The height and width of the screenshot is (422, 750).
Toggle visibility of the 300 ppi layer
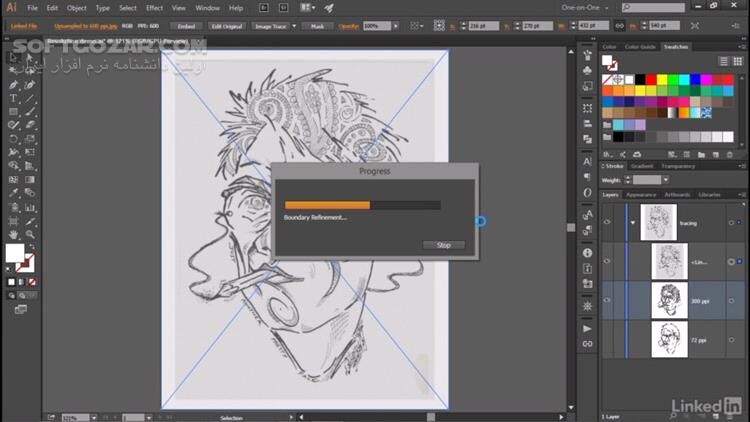click(607, 300)
